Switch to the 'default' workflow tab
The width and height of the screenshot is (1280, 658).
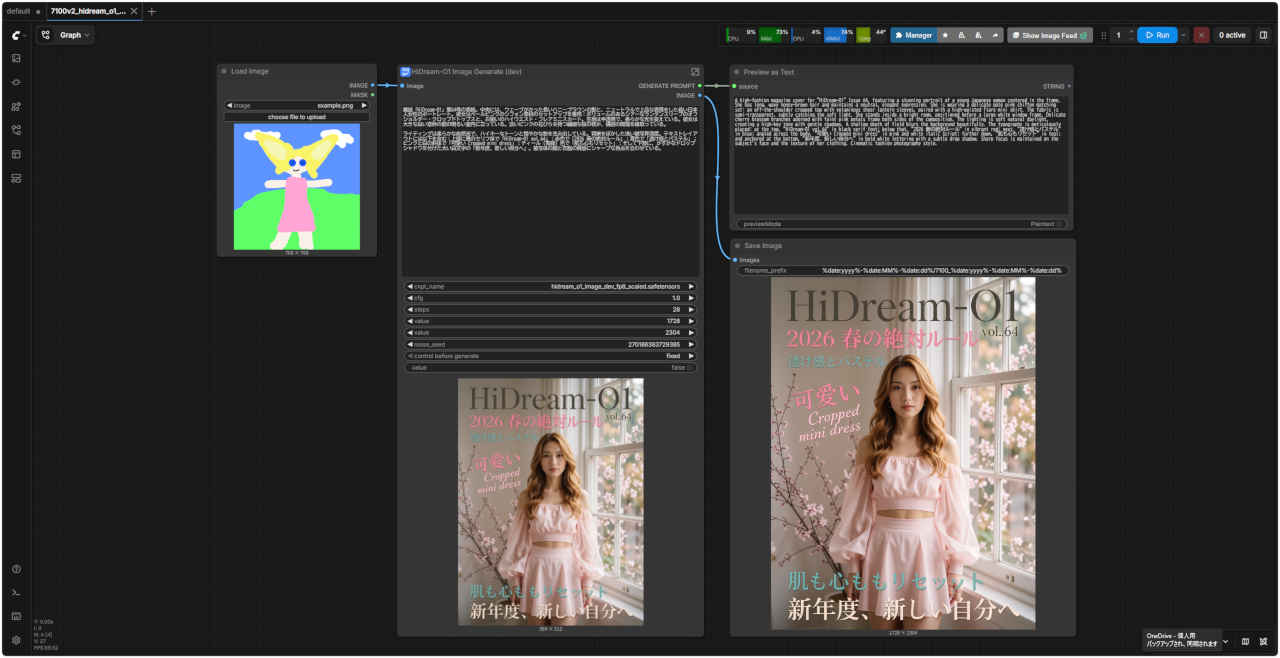click(19, 11)
